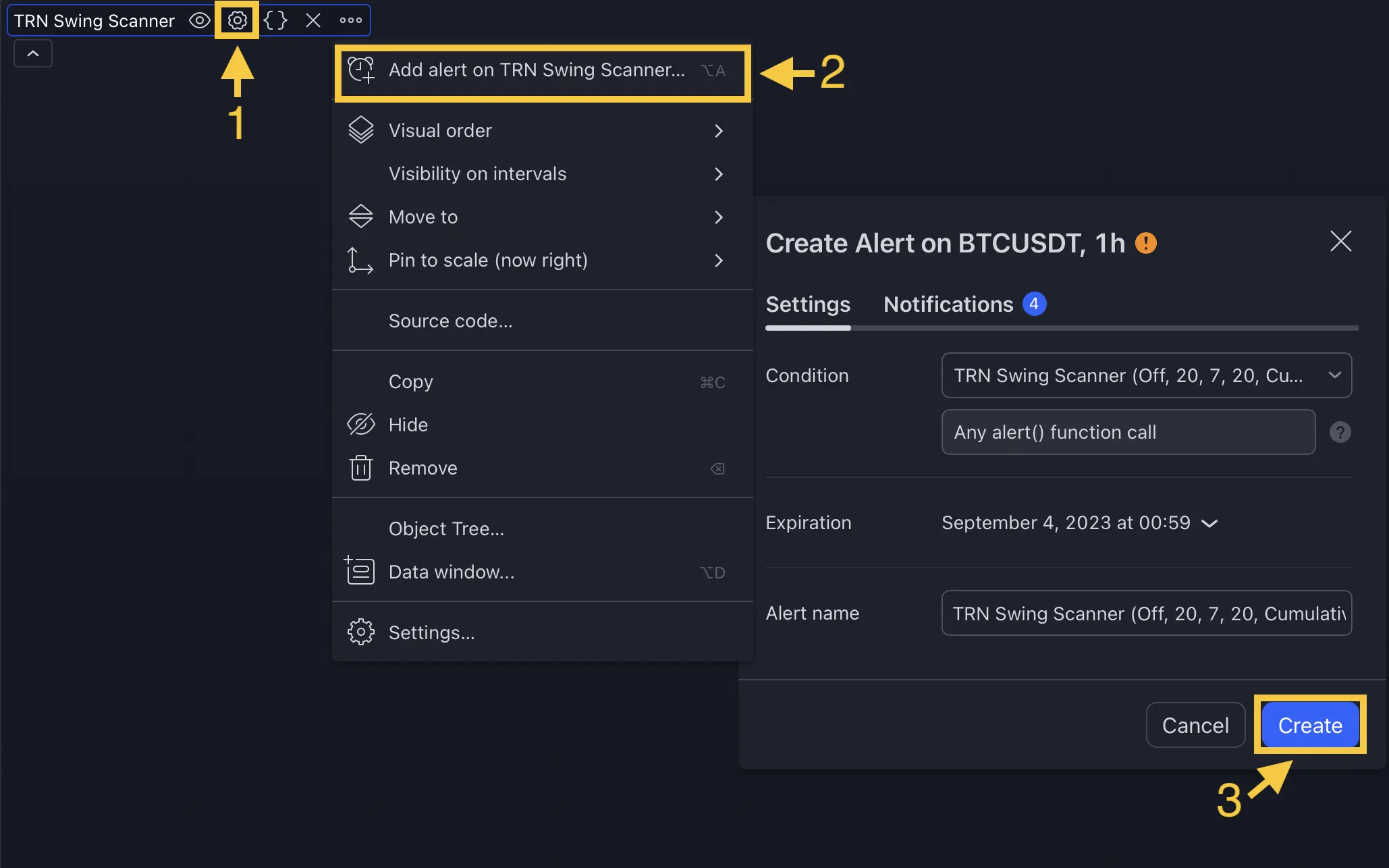Screen dimensions: 1389x868
Task: Toggle visibility eye for TRN Swing Scanner
Action: tap(198, 20)
